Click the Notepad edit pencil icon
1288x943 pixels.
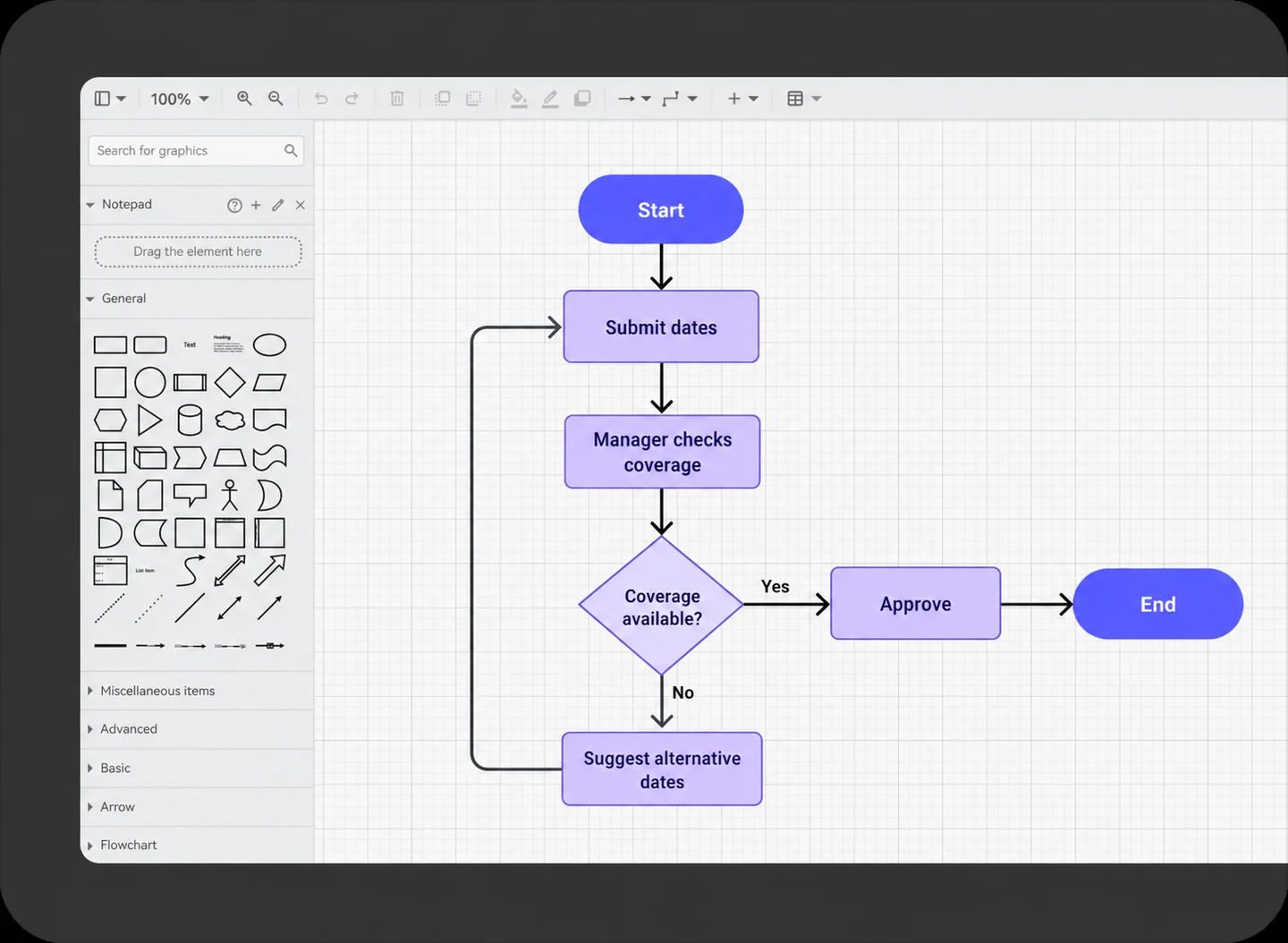[278, 205]
